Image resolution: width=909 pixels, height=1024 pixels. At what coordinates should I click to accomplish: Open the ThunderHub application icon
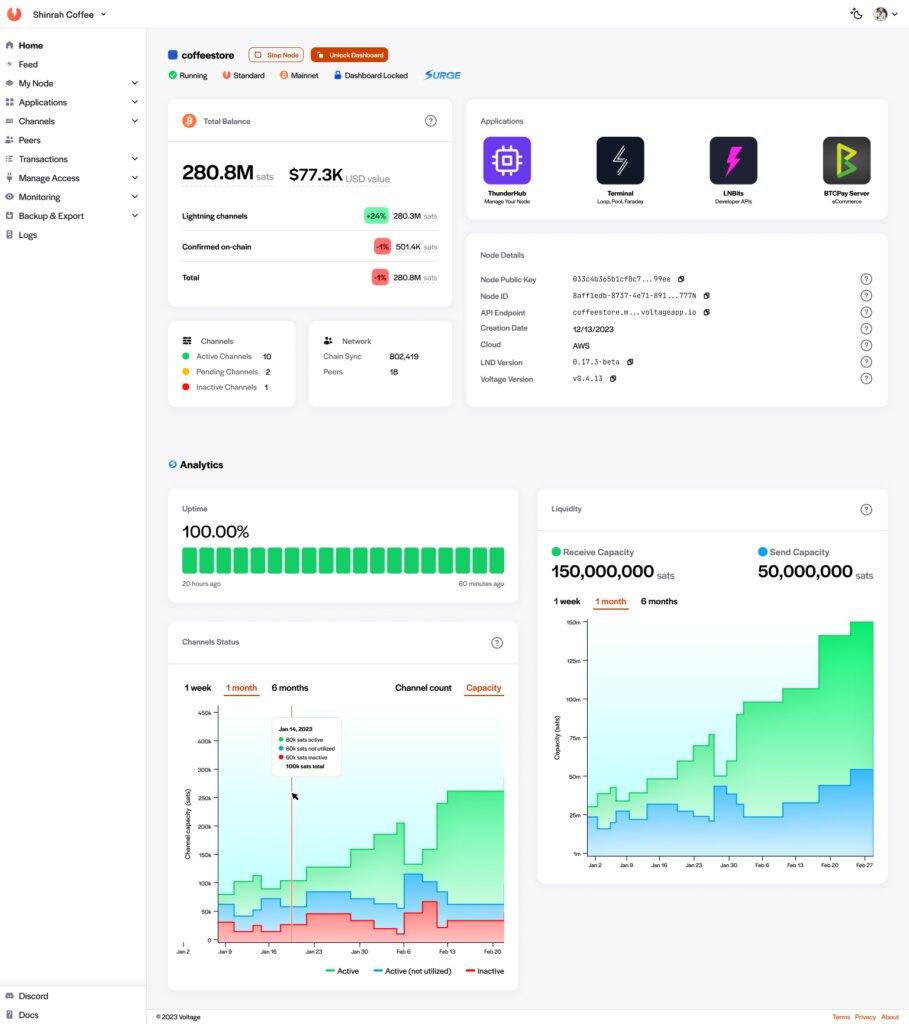507,161
